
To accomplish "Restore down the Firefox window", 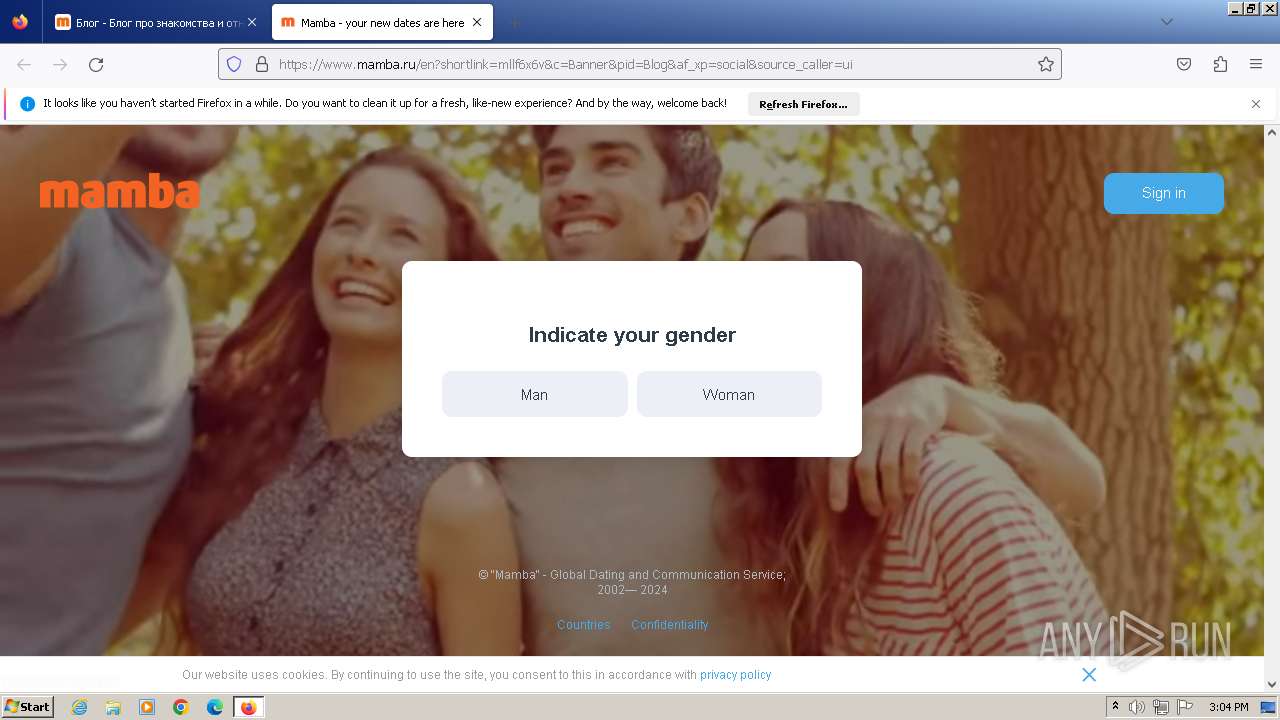I will 1252,8.
